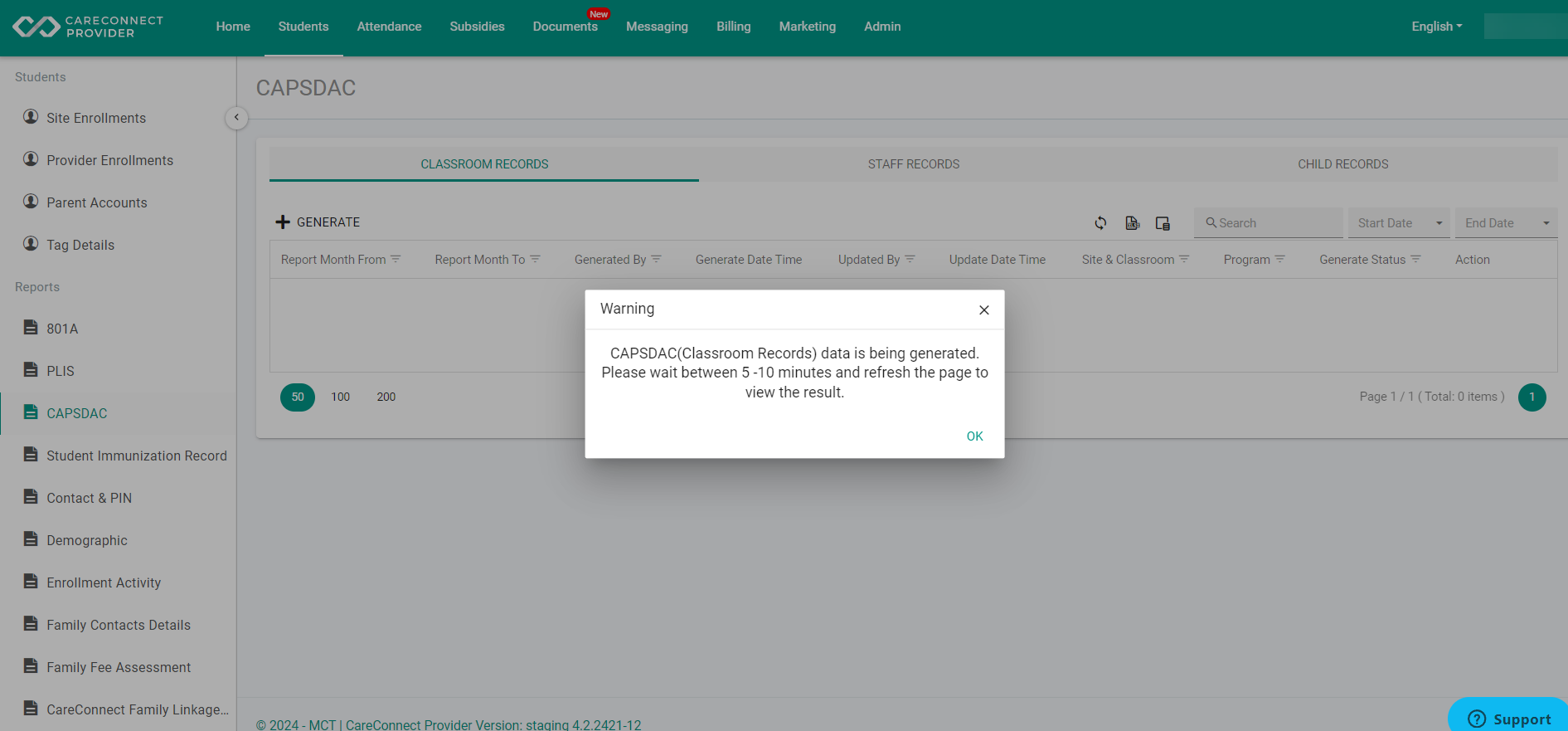The width and height of the screenshot is (1568, 731).
Task: Open the Provider Enrollments sidebar link
Action: coord(110,160)
